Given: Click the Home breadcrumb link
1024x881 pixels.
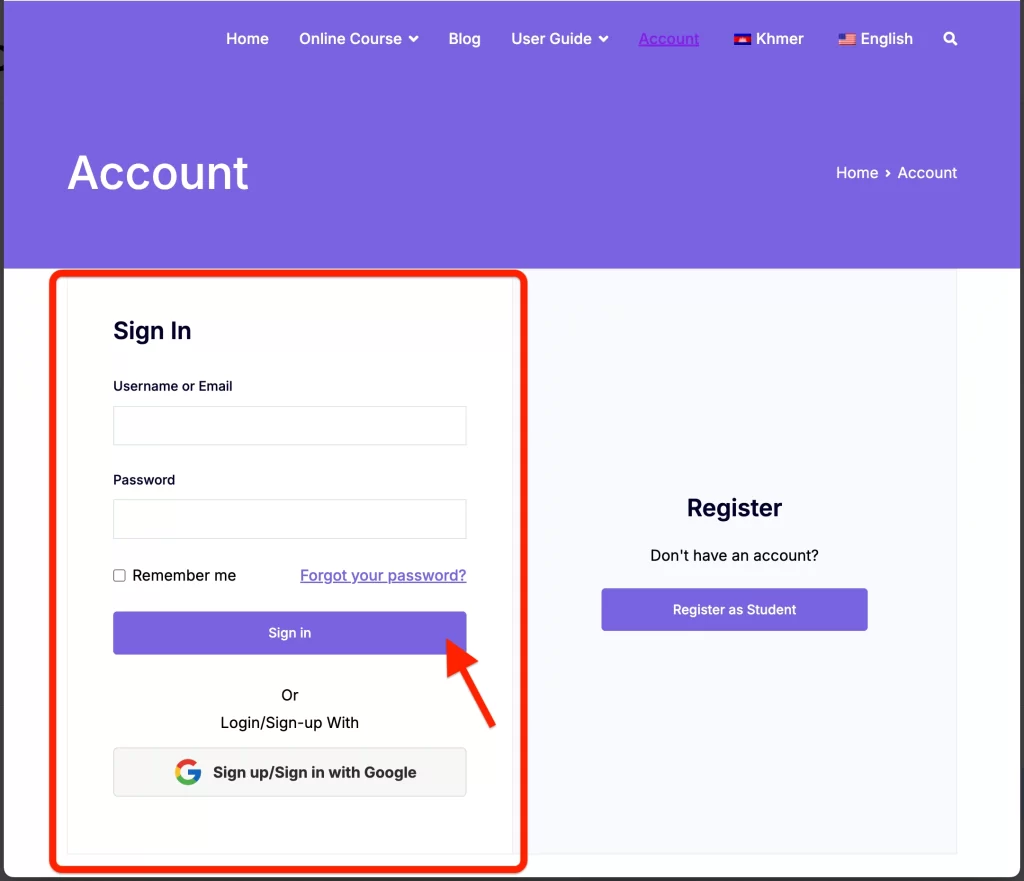Looking at the screenshot, I should [857, 173].
